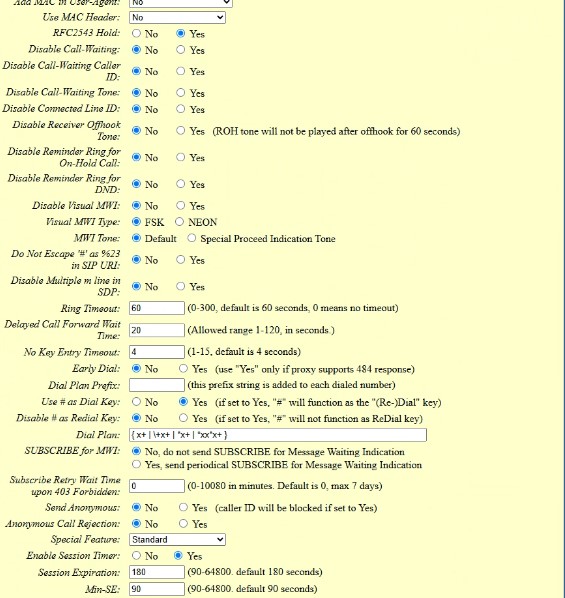Set Disable Connected Line ID to Yes

click(180, 109)
